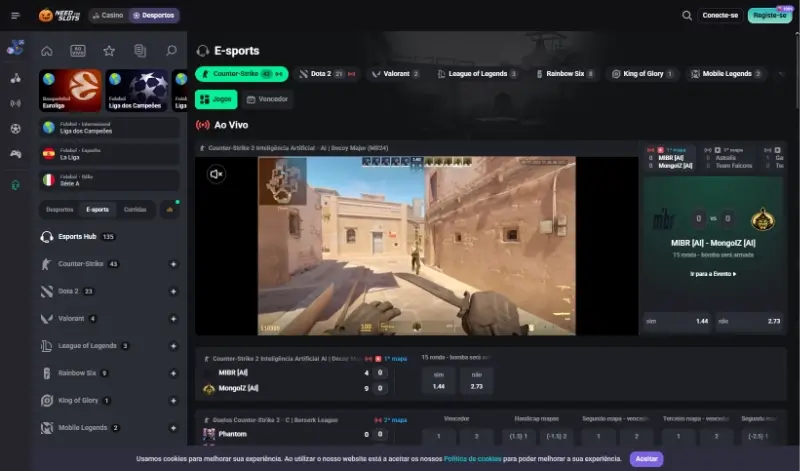The width and height of the screenshot is (800, 471).
Task: Click the Registe-se button
Action: pos(770,15)
